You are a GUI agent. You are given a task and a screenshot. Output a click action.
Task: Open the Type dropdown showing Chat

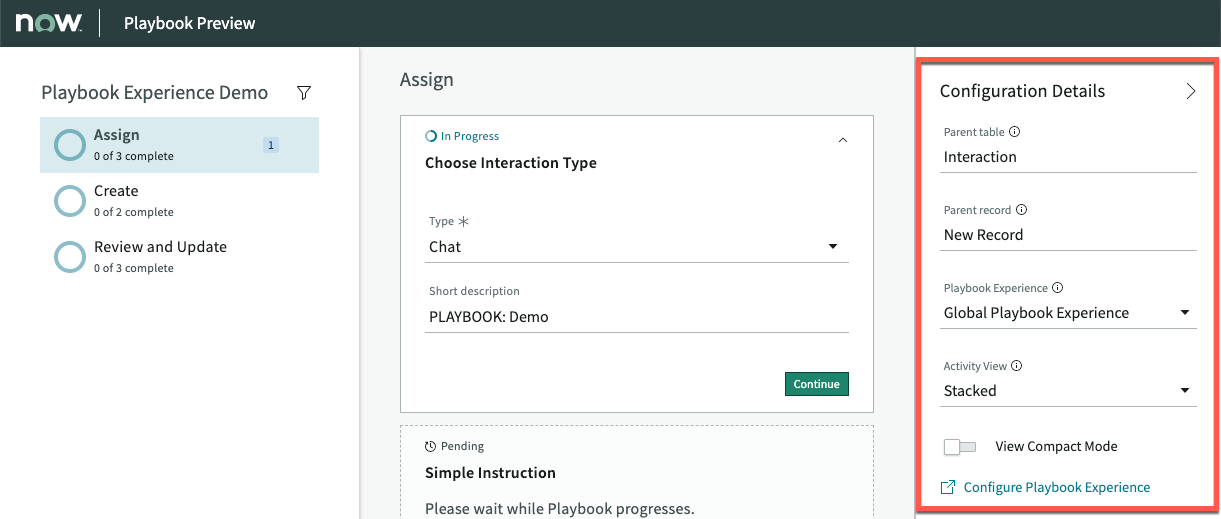(637, 247)
